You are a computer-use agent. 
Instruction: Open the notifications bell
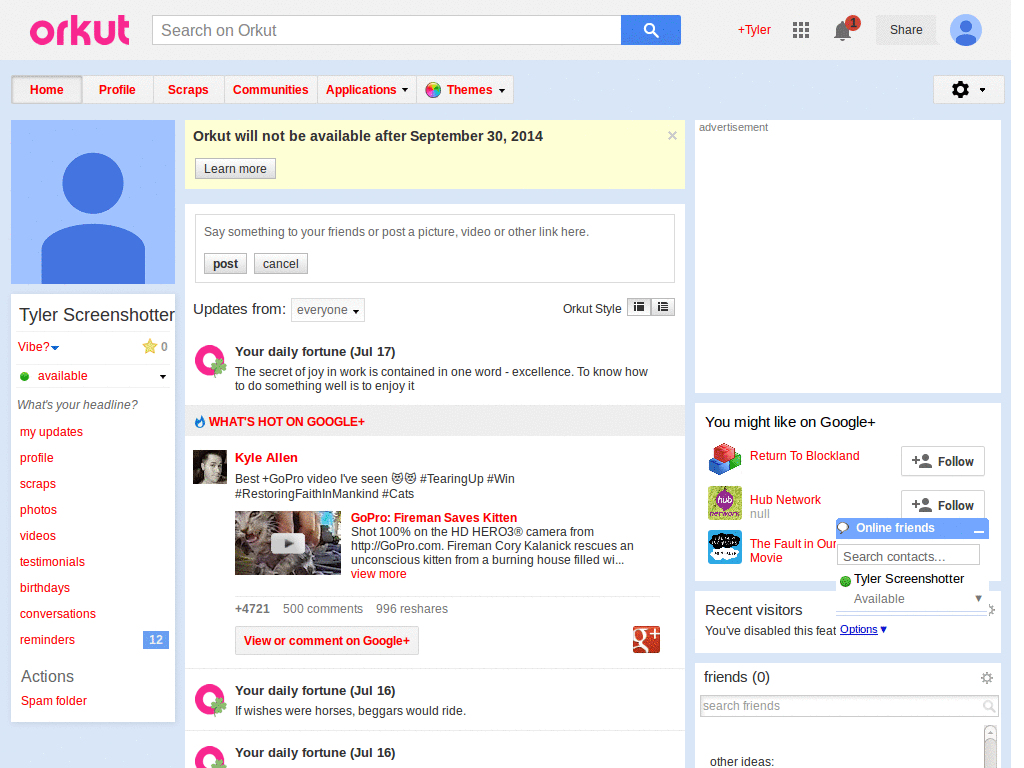point(843,31)
